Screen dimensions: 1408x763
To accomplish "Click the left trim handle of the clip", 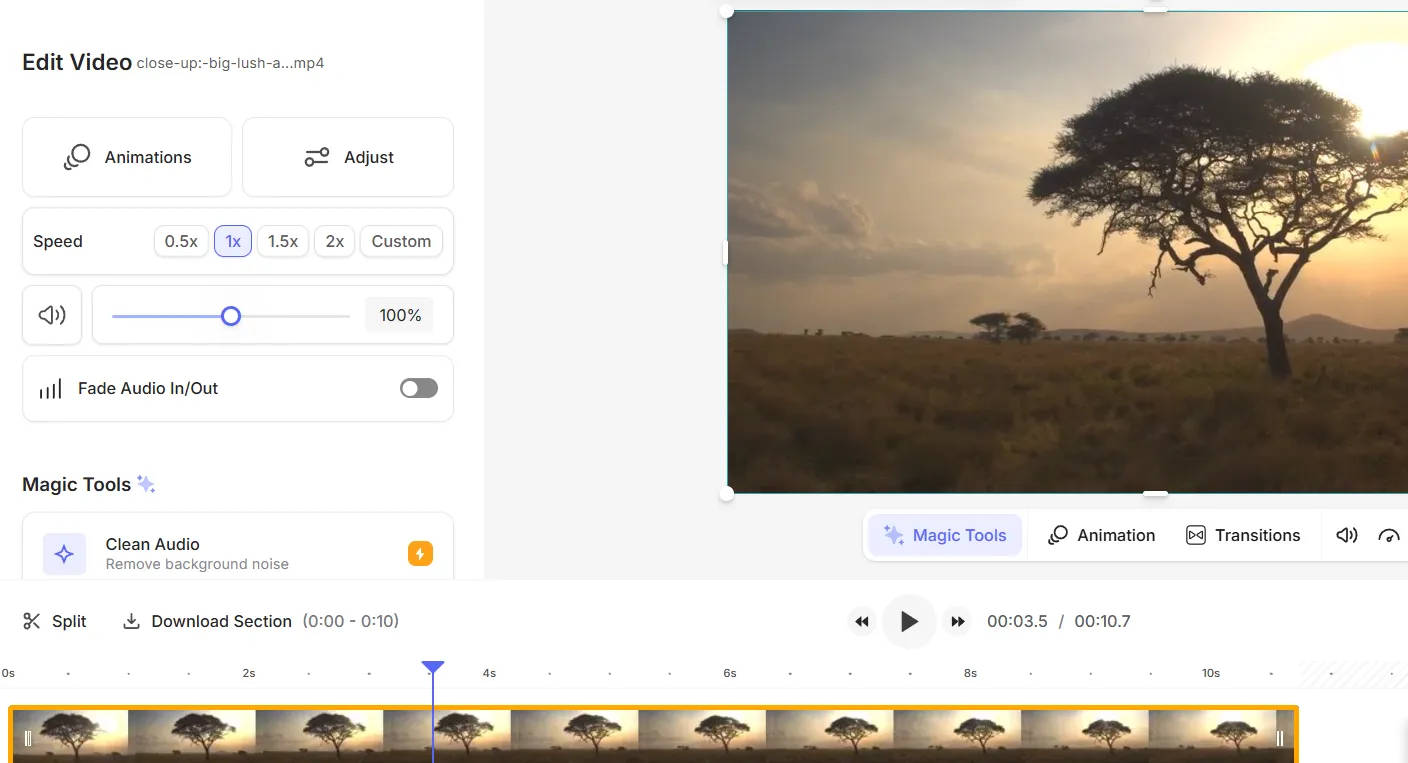I will click(x=28, y=738).
